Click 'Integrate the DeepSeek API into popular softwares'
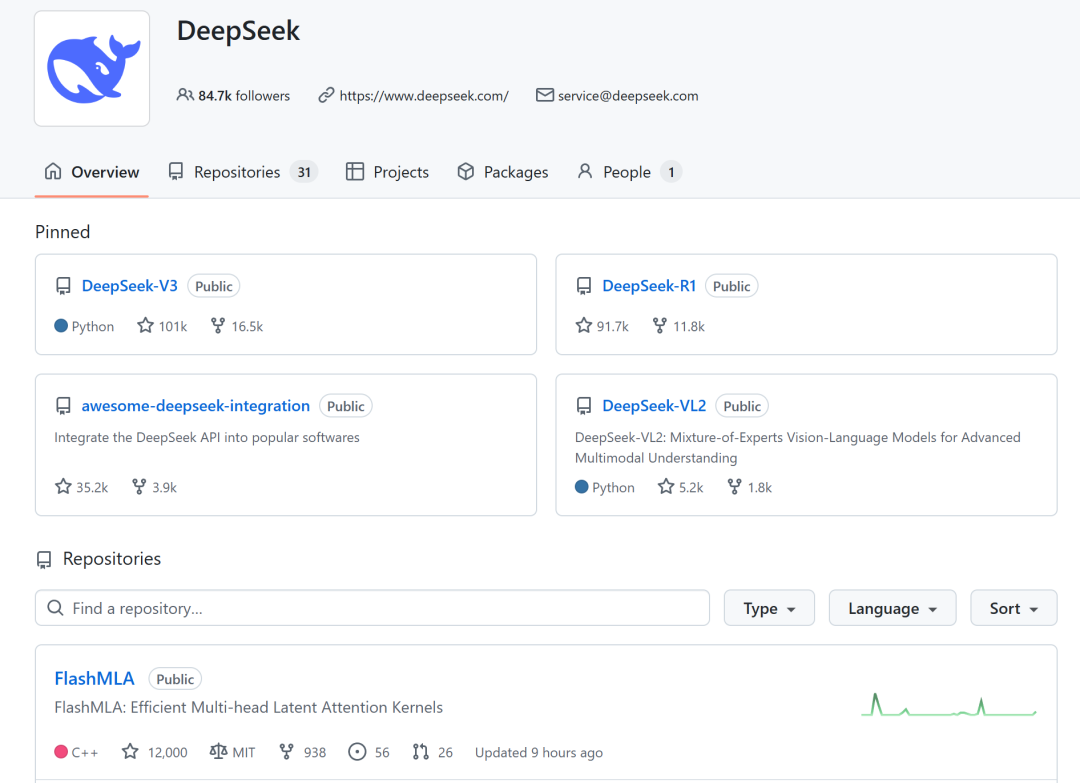The width and height of the screenshot is (1080, 783). point(207,437)
